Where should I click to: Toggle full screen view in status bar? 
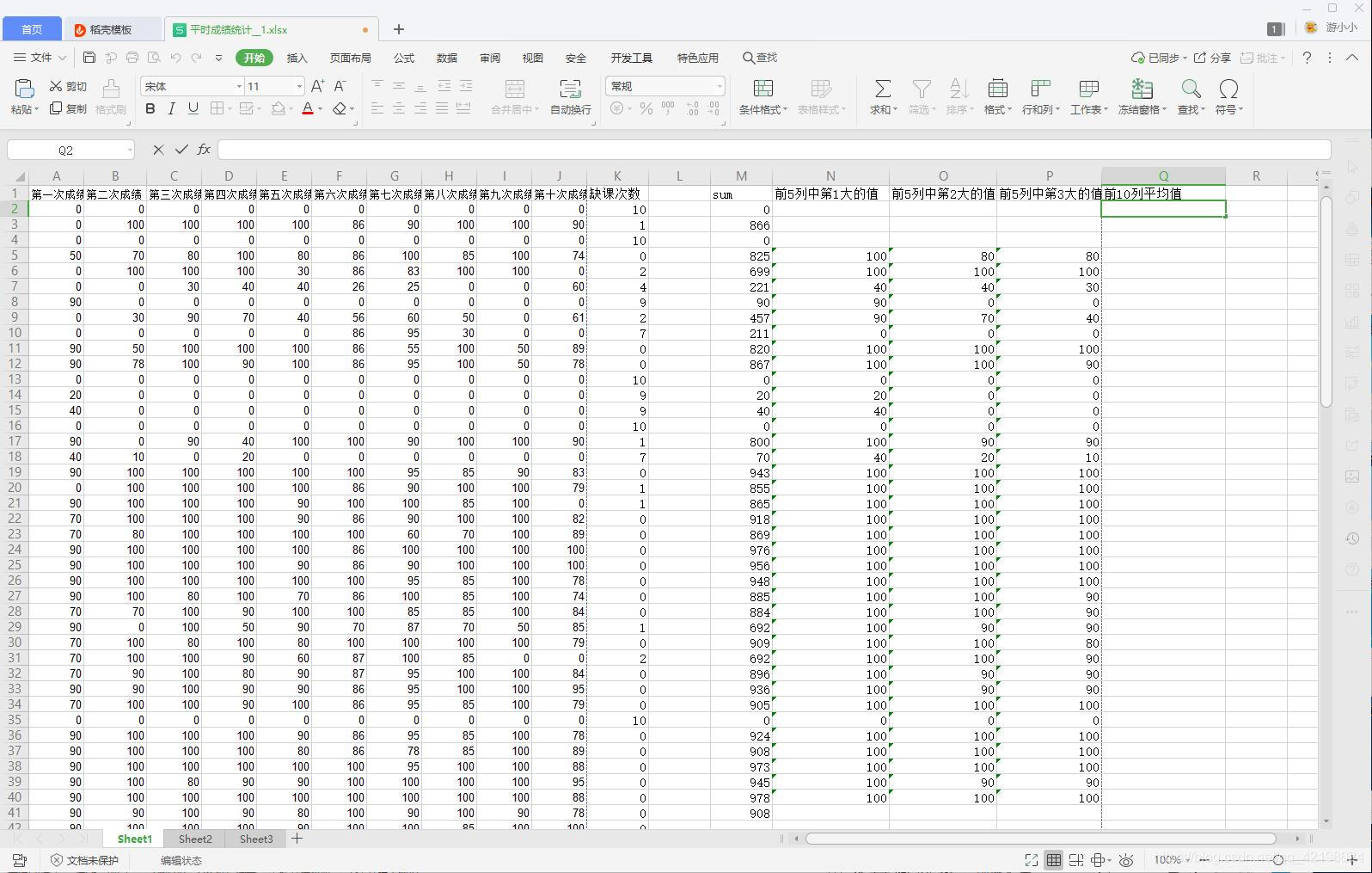coord(1031,860)
